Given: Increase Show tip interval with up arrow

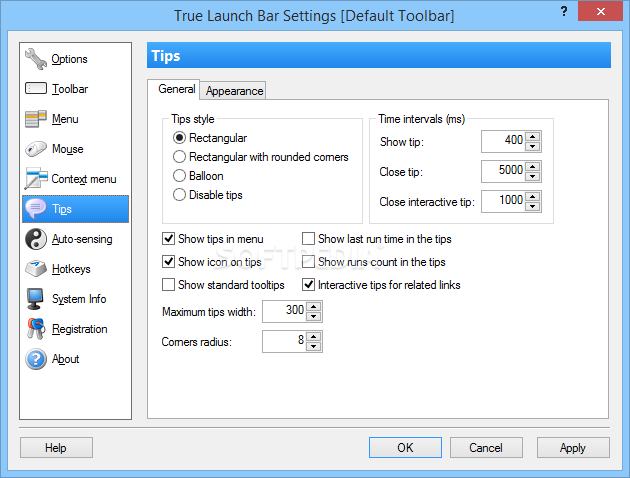Looking at the screenshot, I should (x=533, y=137).
